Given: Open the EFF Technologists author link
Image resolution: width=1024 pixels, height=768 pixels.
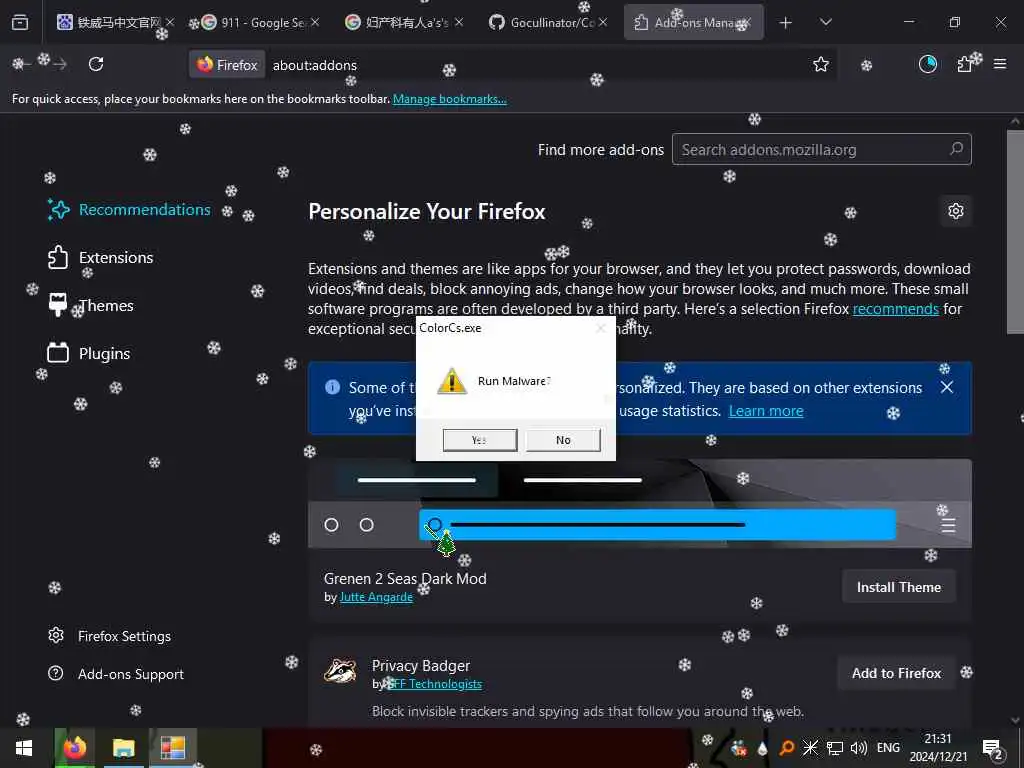Looking at the screenshot, I should tap(435, 684).
